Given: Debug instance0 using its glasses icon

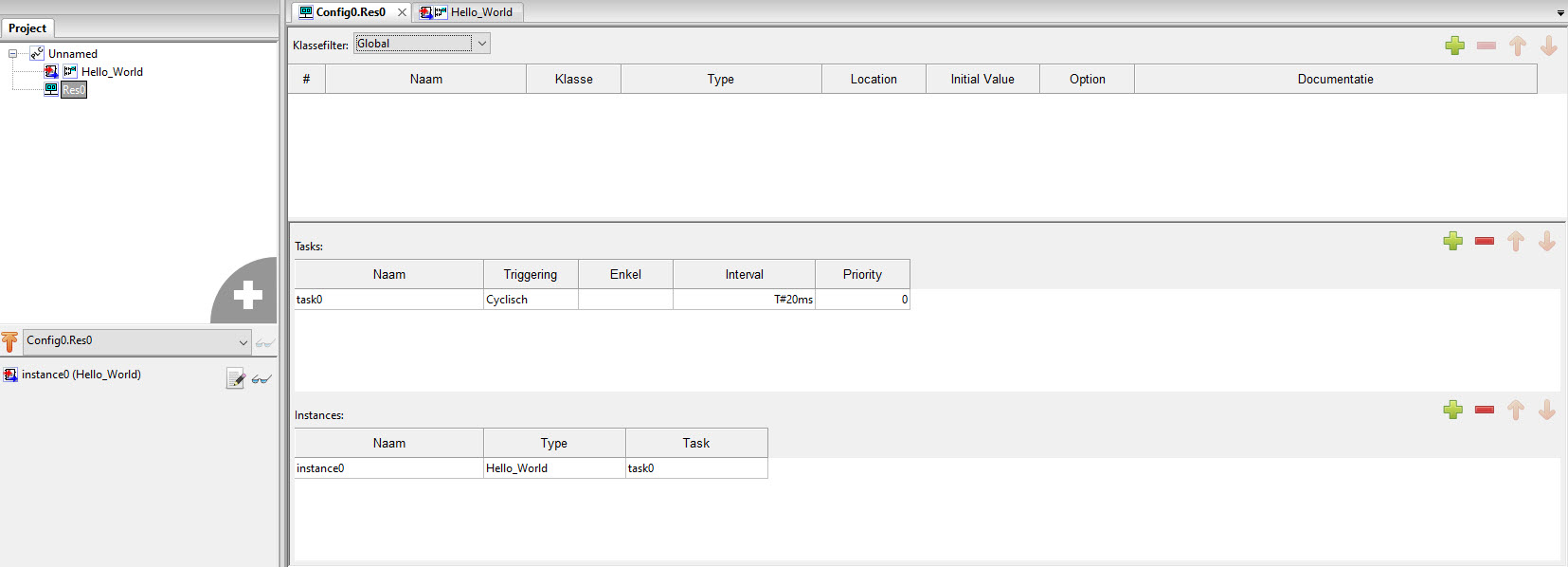Looking at the screenshot, I should click(x=261, y=378).
